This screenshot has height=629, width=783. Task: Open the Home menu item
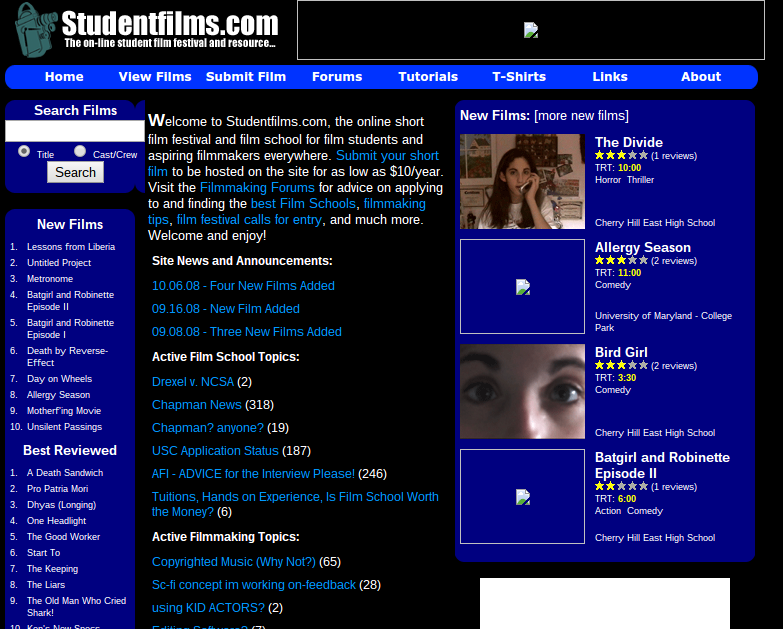pos(64,77)
